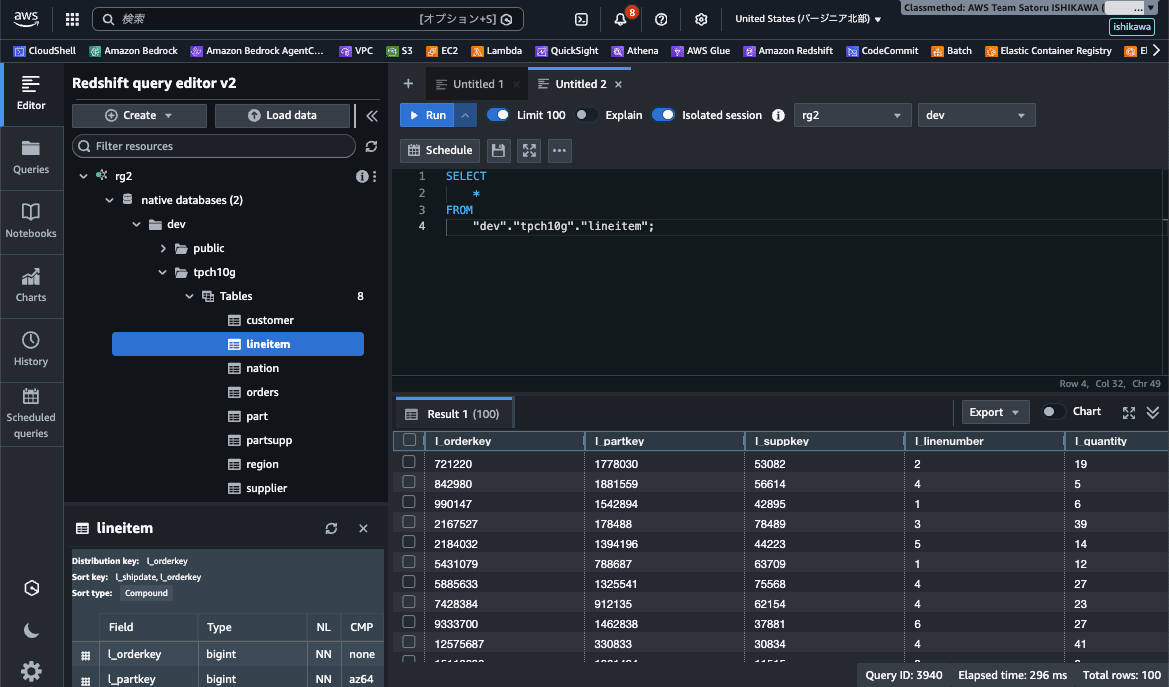This screenshot has width=1169, height=687.
Task: Click the hexagon icon above the moon
Action: [x=31, y=589]
